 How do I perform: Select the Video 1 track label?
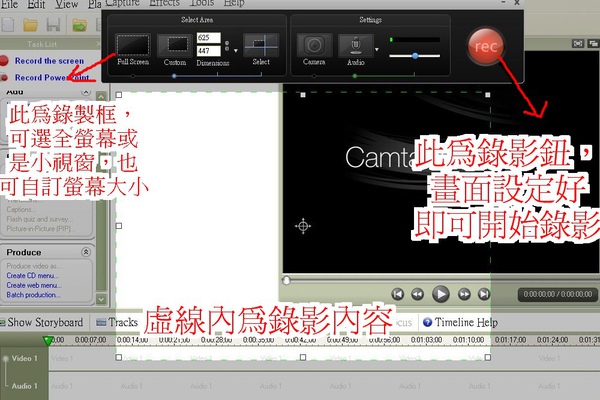24,358
